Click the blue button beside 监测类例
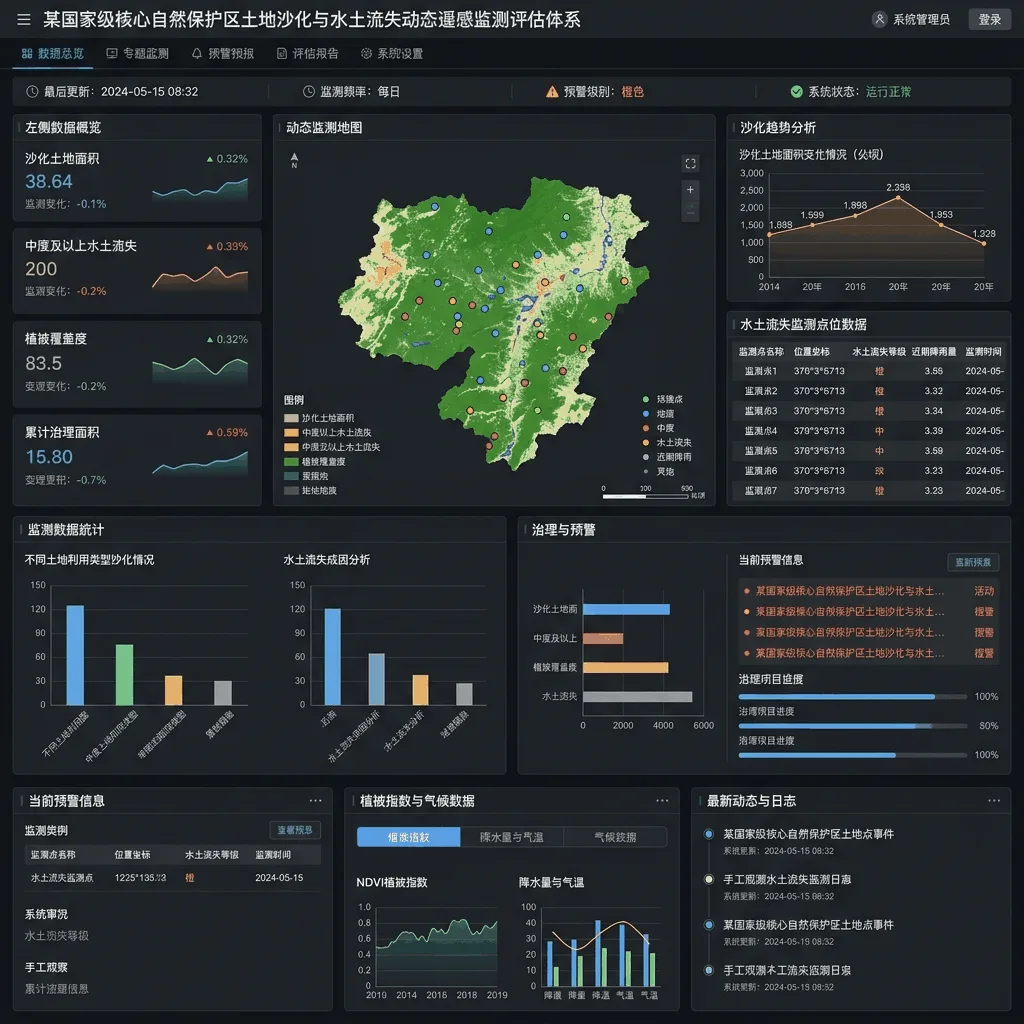Viewport: 1024px width, 1024px height. click(295, 830)
